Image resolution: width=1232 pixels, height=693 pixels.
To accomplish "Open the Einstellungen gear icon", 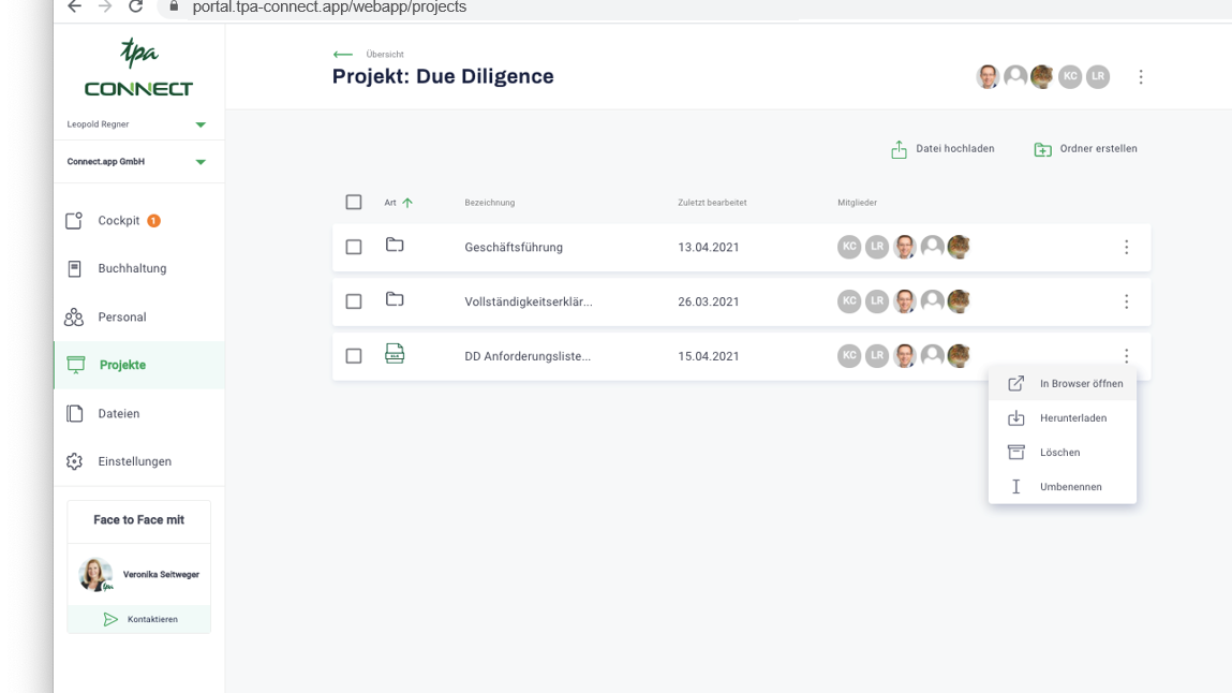I will pyautogui.click(x=74, y=462).
